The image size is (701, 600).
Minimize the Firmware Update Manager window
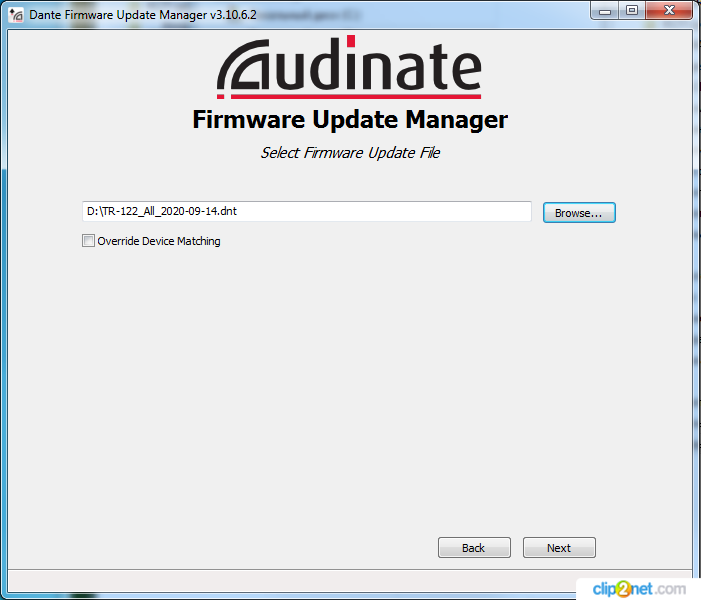[x=605, y=11]
